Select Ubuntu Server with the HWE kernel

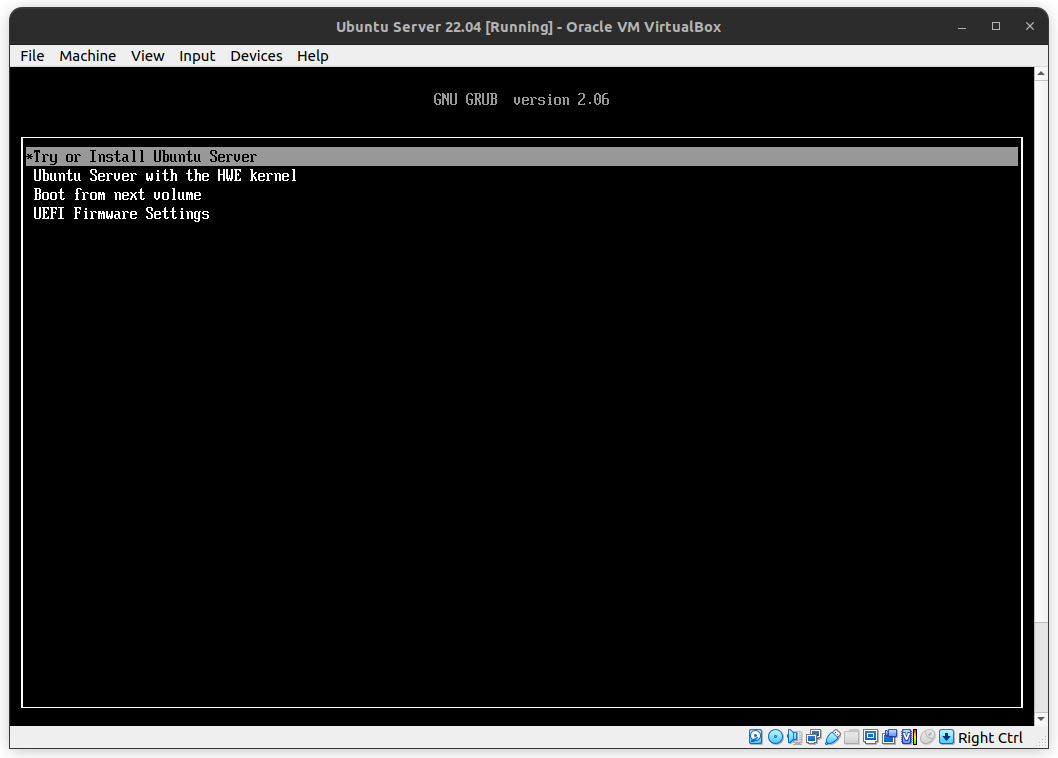coord(165,175)
